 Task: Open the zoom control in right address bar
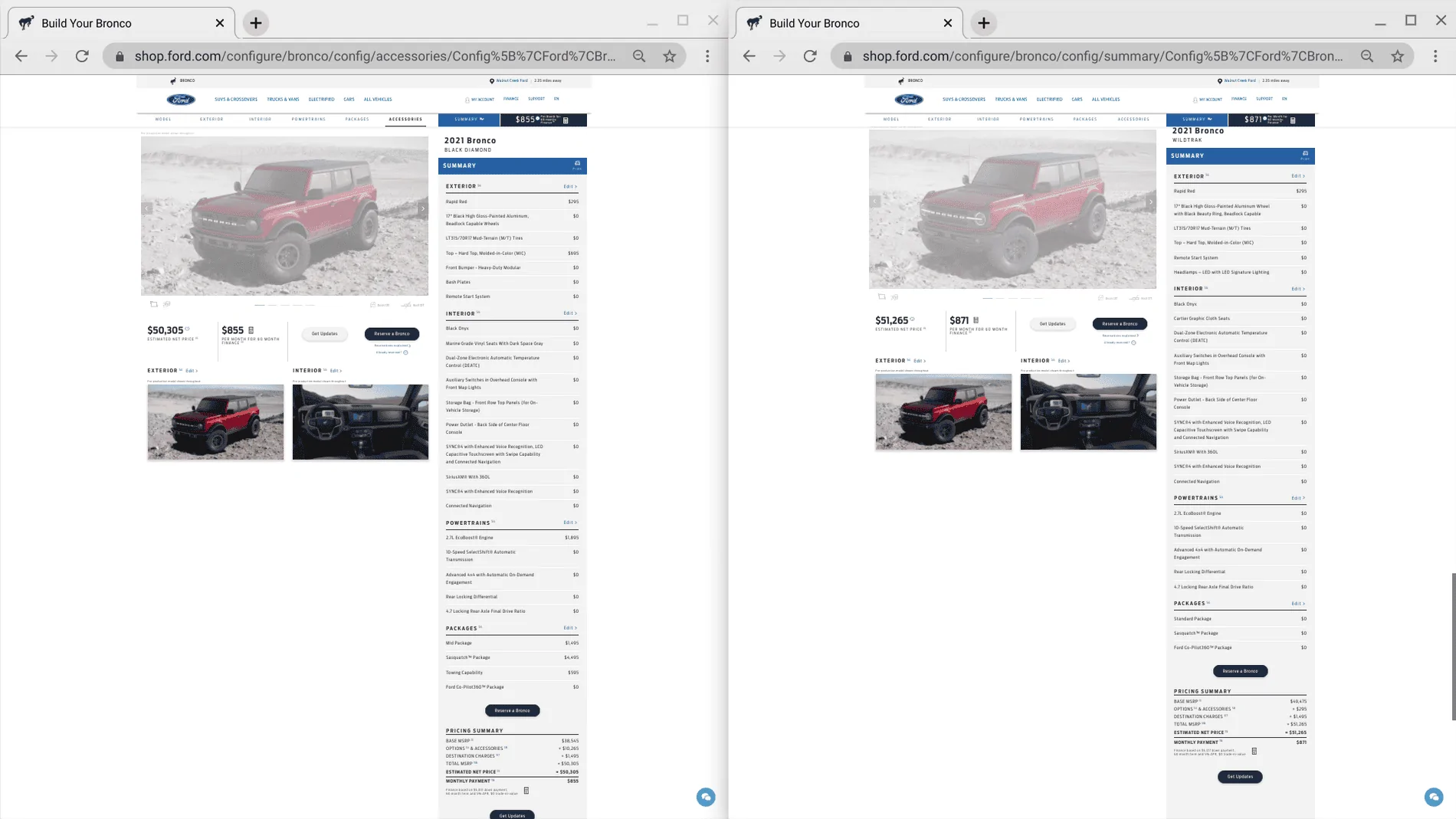click(x=1367, y=56)
